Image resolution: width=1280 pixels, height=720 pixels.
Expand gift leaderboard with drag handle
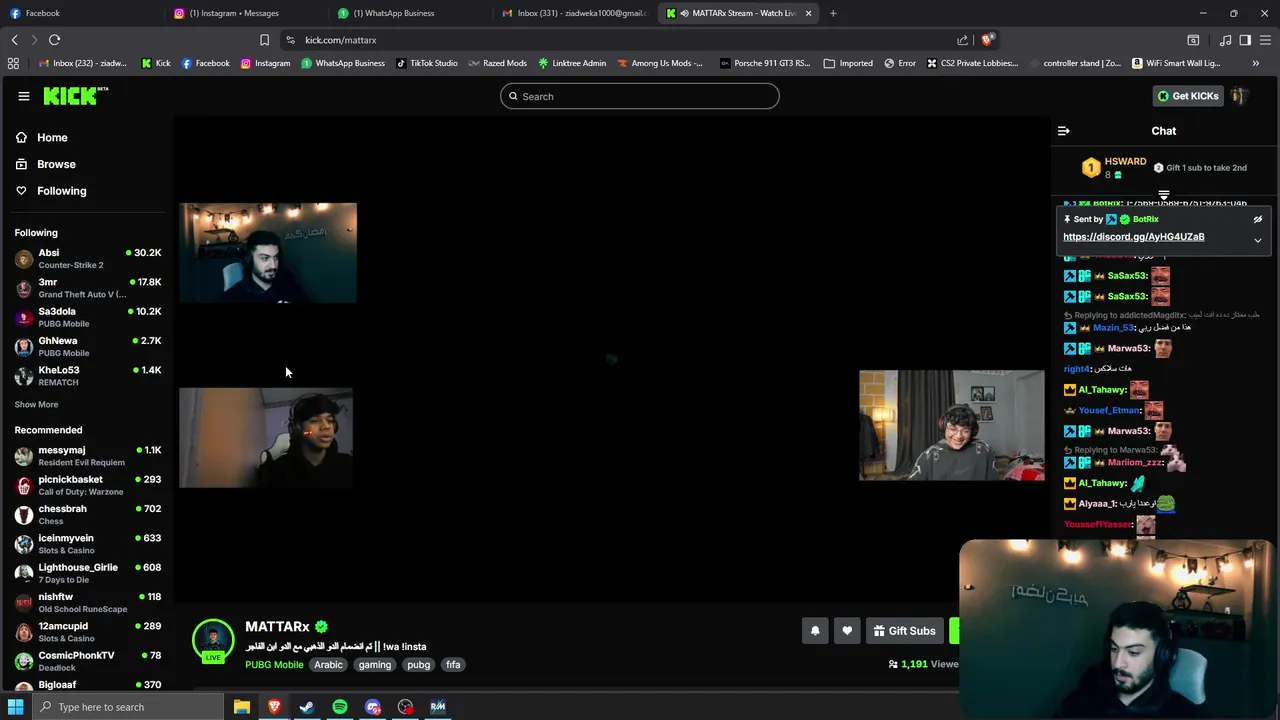1164,195
